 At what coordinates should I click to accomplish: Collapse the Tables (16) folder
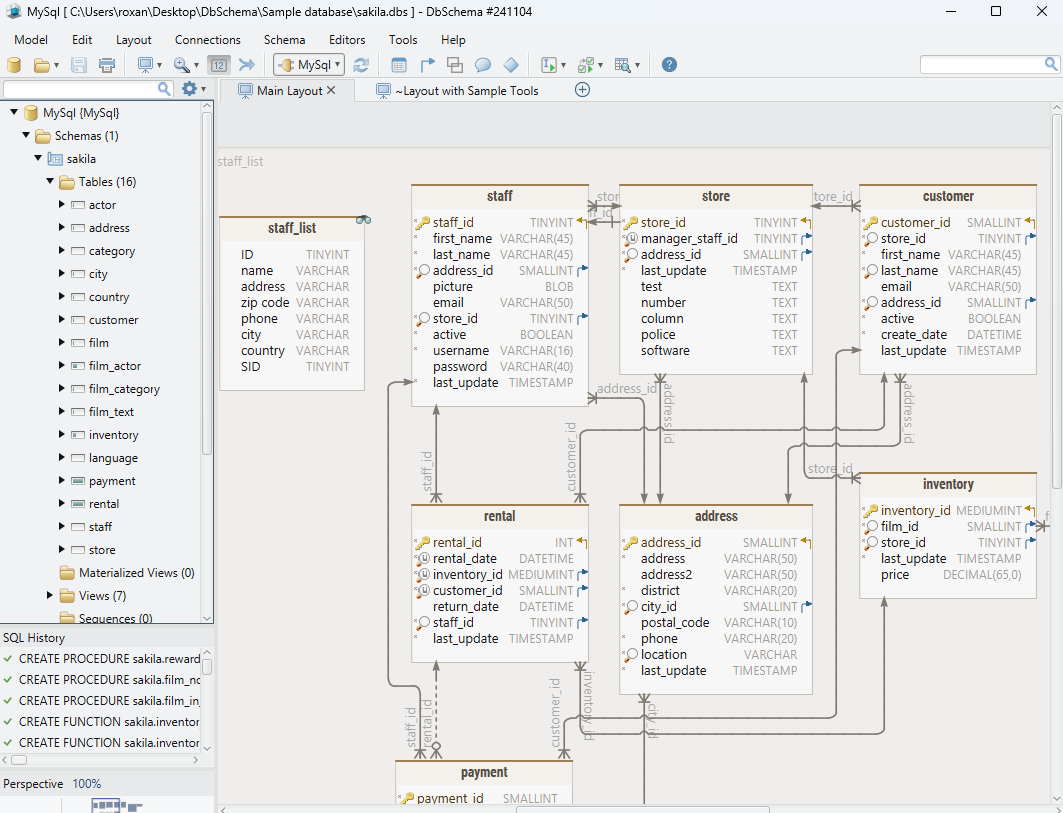click(x=49, y=181)
